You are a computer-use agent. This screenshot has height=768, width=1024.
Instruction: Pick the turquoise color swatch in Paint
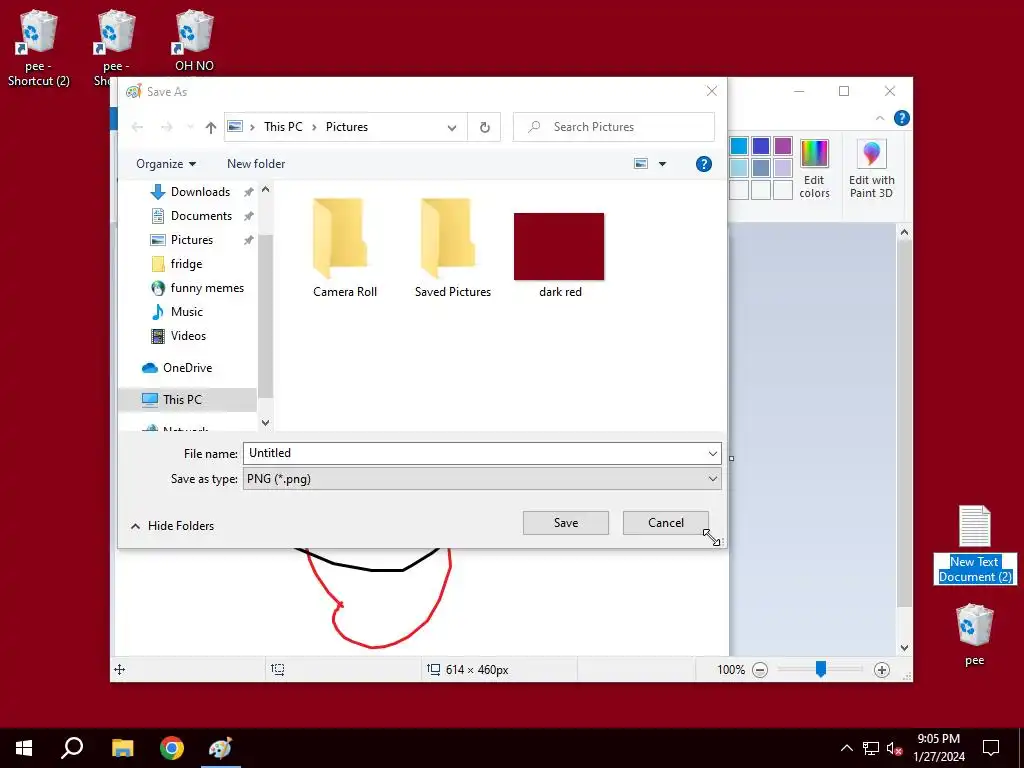click(x=739, y=146)
